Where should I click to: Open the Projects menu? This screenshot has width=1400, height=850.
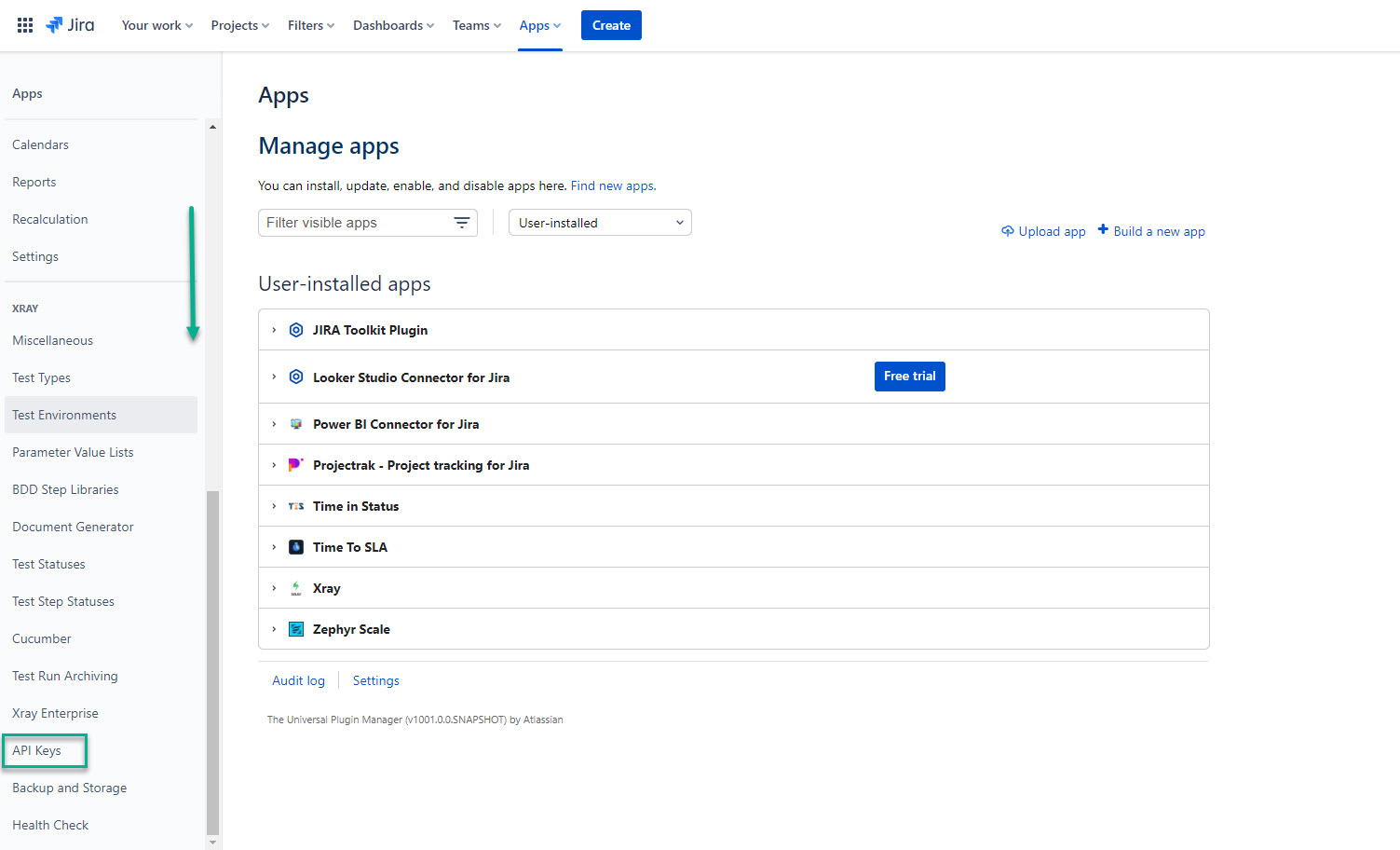coord(239,25)
